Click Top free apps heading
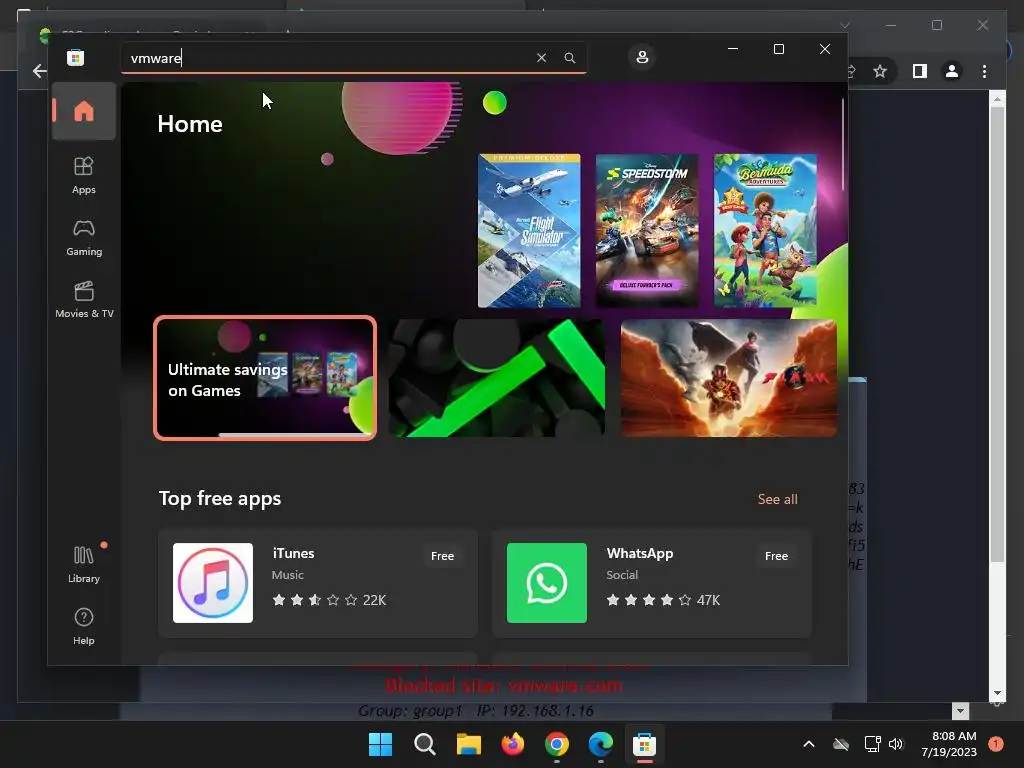 click(x=220, y=498)
